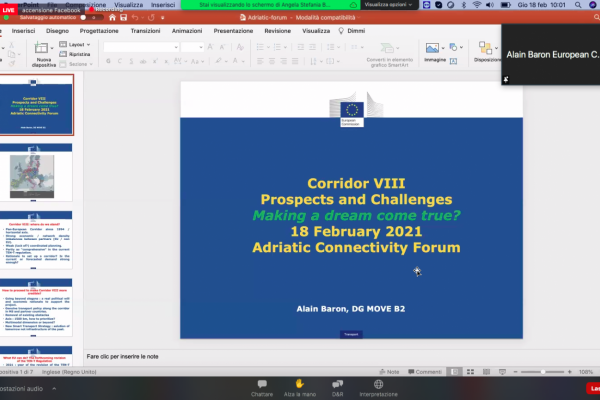Viewport: 600px width, 400px height.
Task: Click the Undo arrow icon
Action: coord(135,18)
